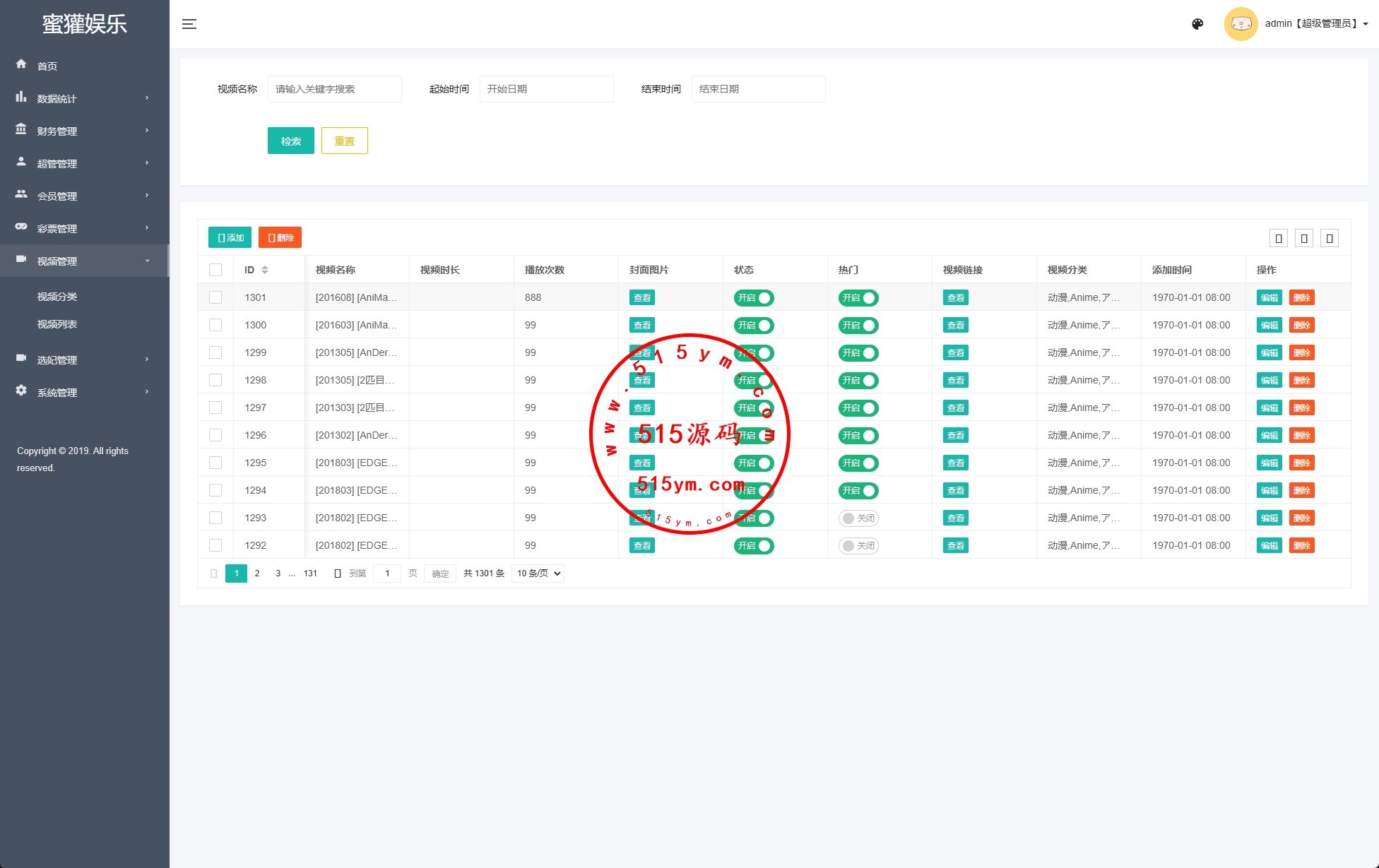Image resolution: width=1379 pixels, height=868 pixels.
Task: Toggle 状态 switch for video 1301
Action: pyautogui.click(x=753, y=298)
